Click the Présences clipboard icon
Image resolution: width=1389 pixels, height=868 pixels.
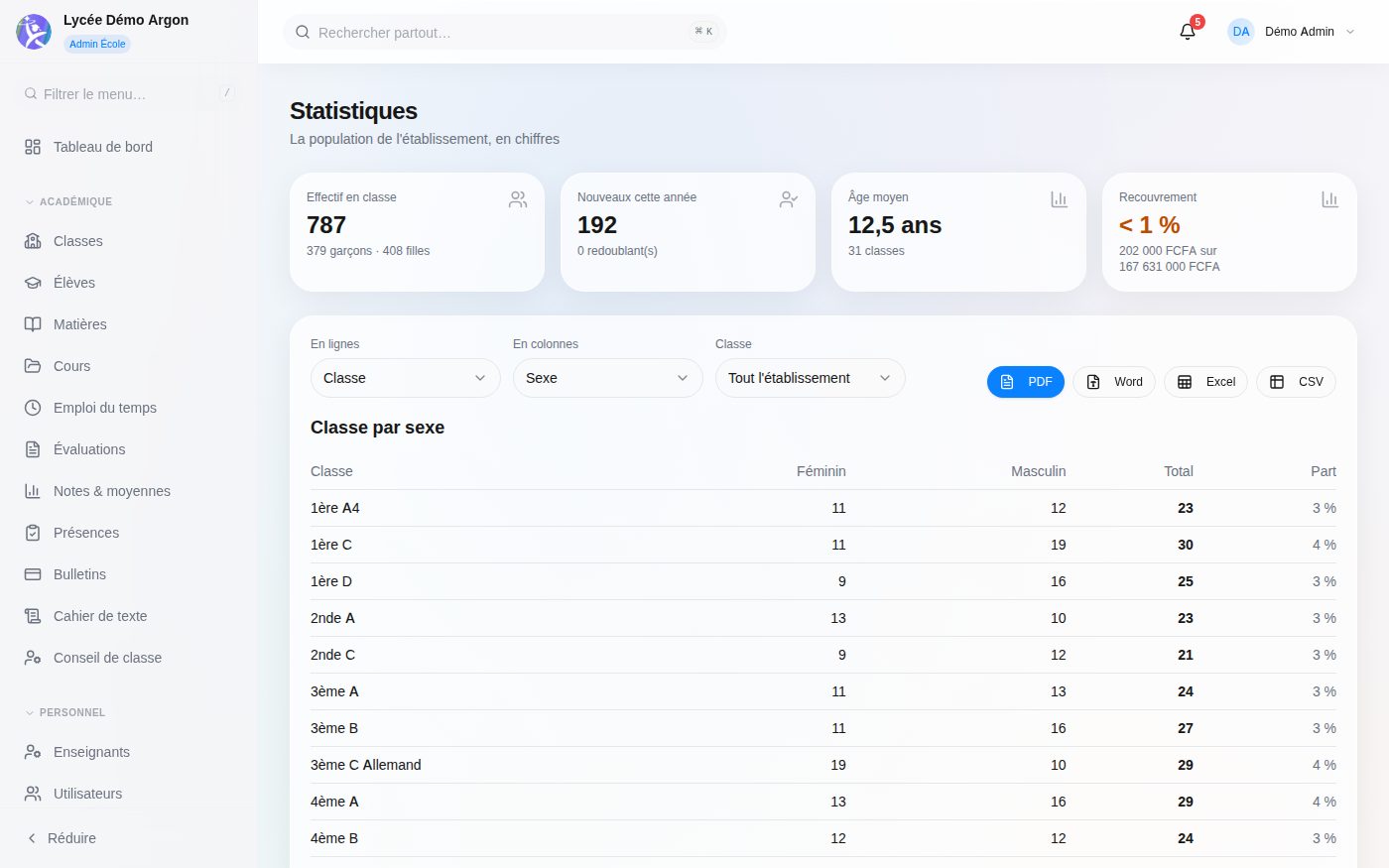coord(33,533)
